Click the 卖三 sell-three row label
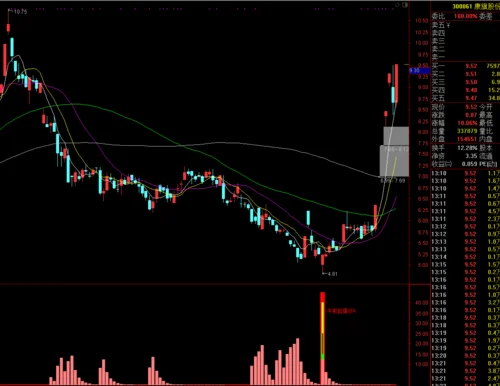500x386 pixels. 438,41
